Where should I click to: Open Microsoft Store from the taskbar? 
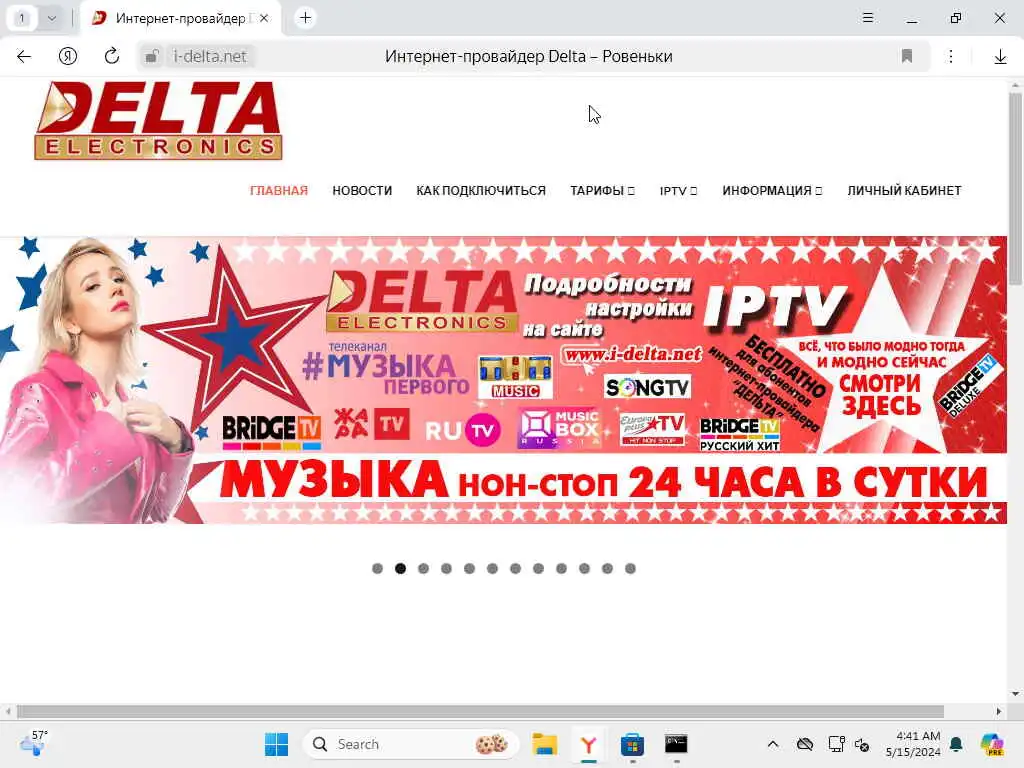(632, 744)
